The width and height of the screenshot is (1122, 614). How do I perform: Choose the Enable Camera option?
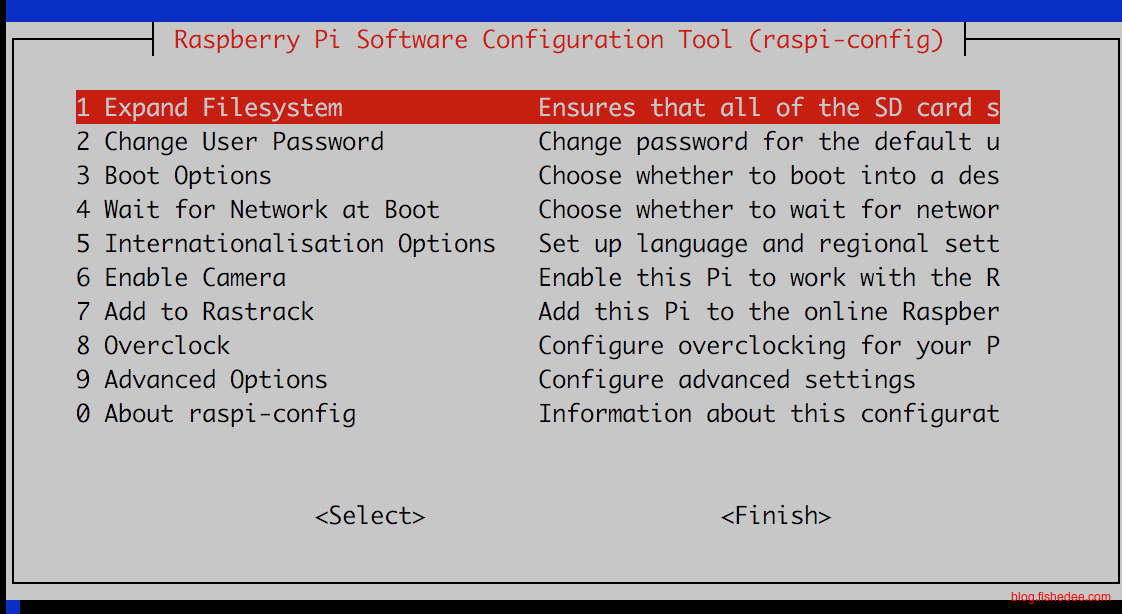(181, 278)
